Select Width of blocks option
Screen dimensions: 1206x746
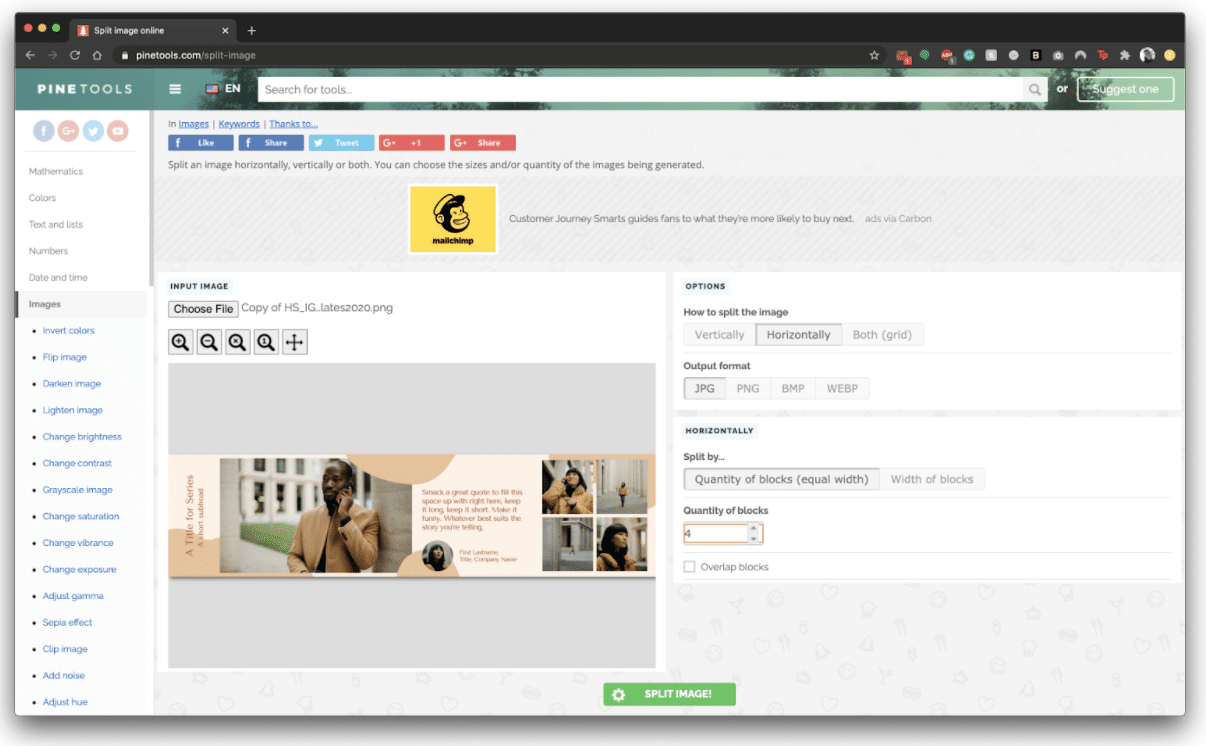(x=932, y=479)
